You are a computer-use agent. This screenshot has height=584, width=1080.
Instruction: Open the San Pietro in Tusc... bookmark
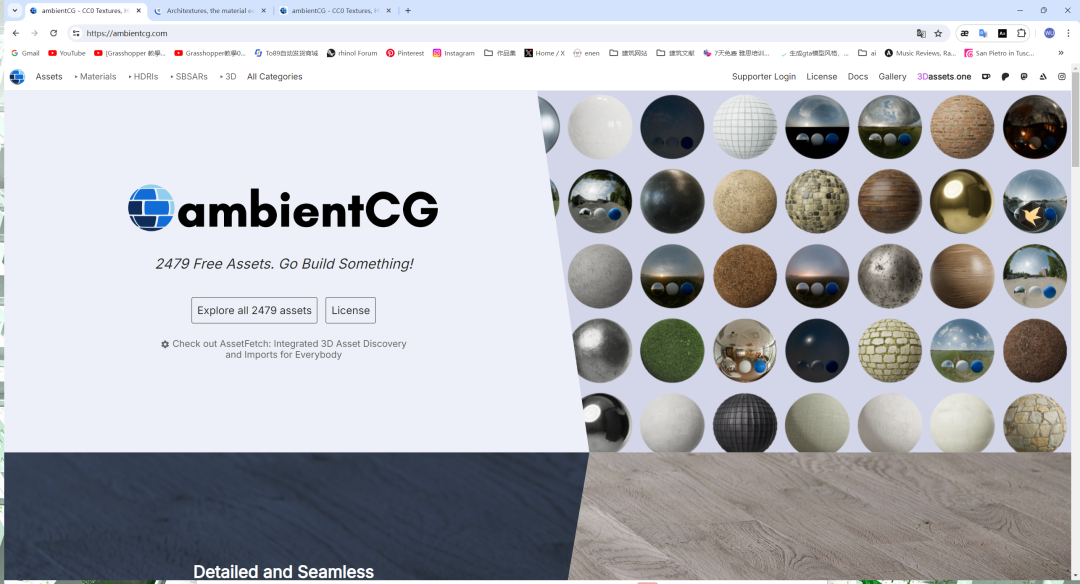999,53
